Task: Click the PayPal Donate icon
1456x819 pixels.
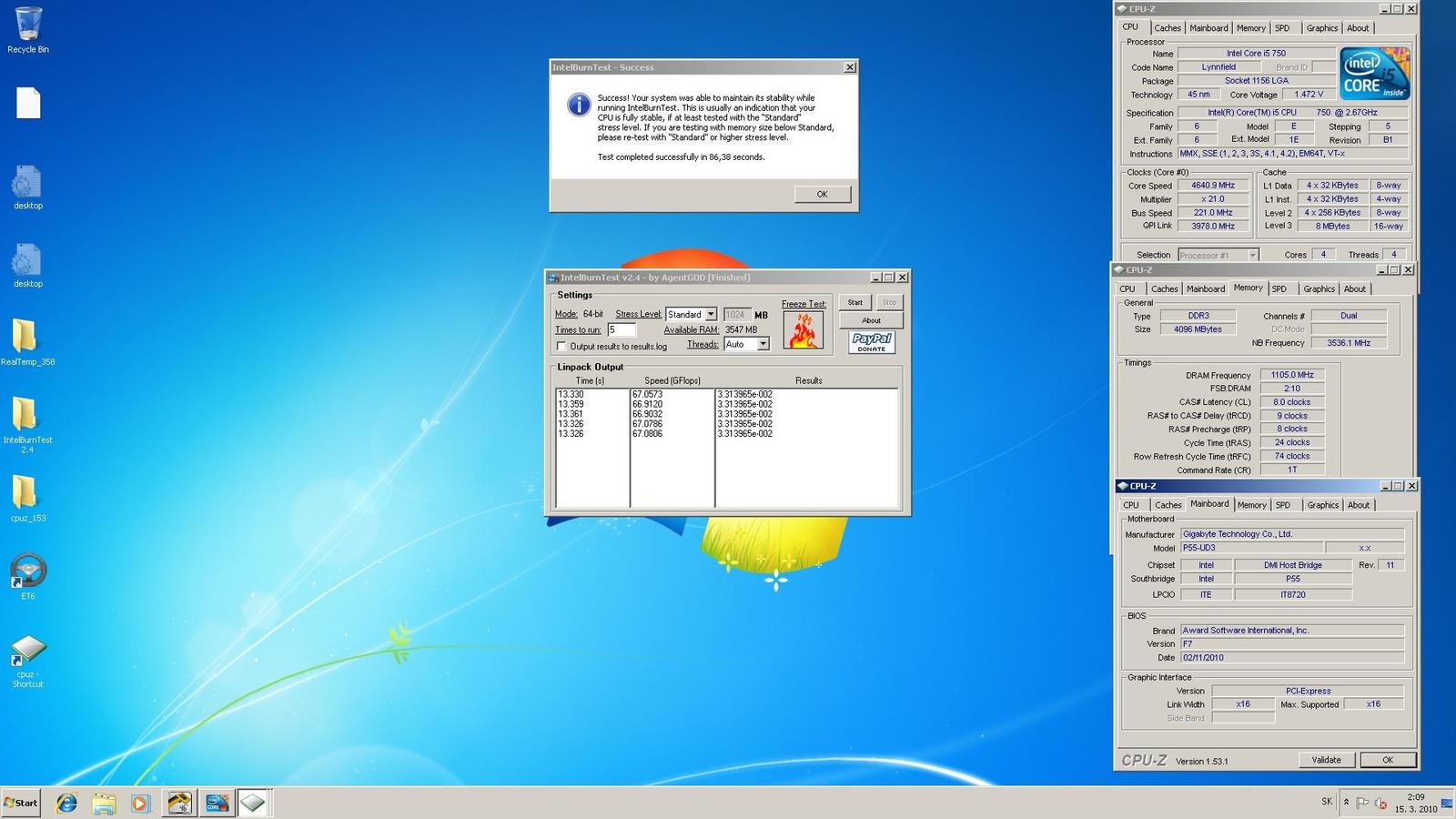Action: (871, 342)
